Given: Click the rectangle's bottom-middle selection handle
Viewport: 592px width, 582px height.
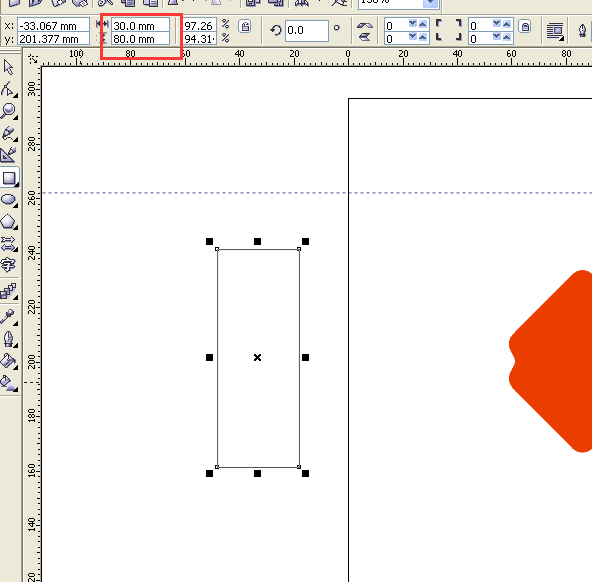Looking at the screenshot, I should (257, 473).
